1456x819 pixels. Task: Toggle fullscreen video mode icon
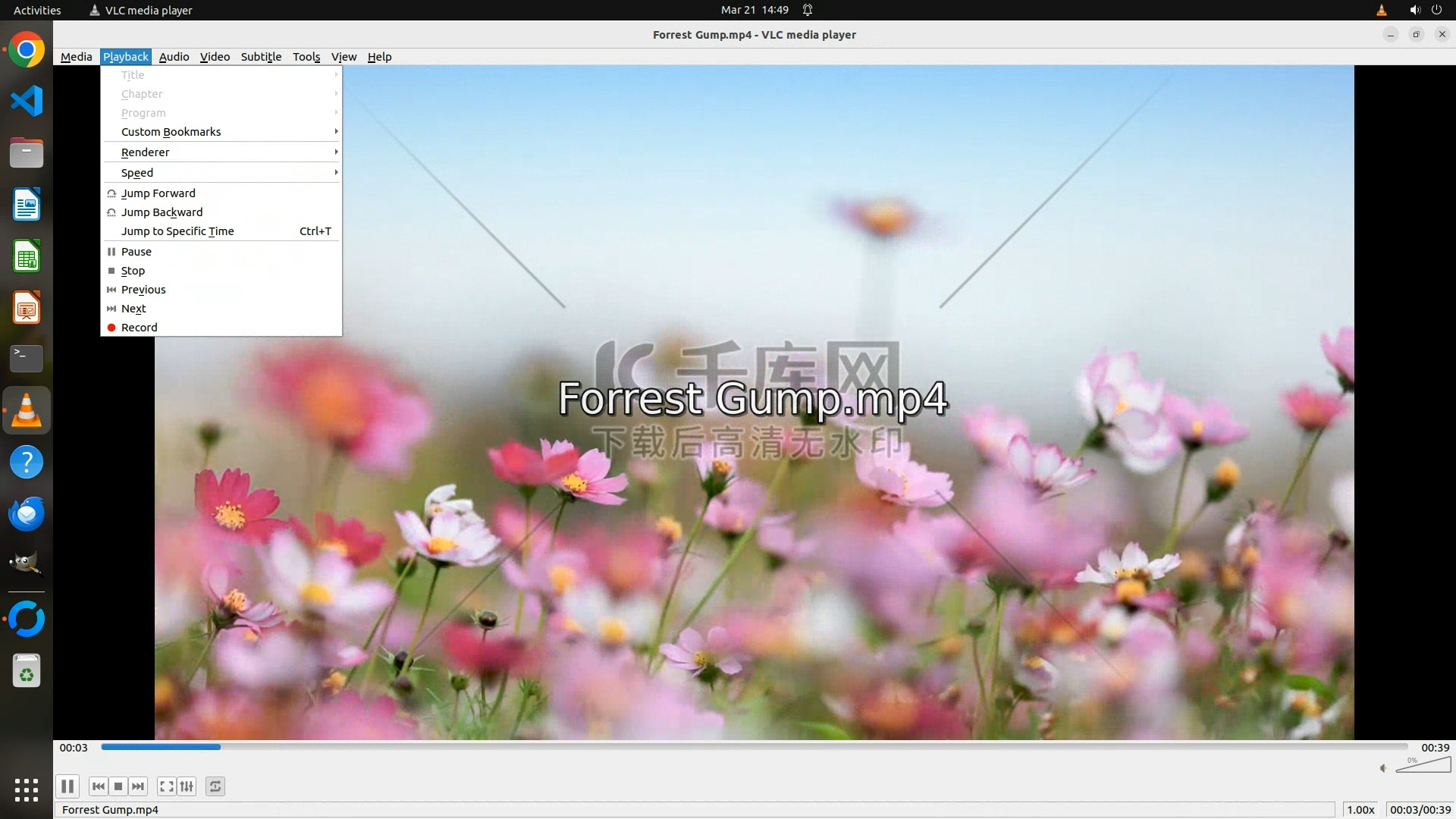166,786
